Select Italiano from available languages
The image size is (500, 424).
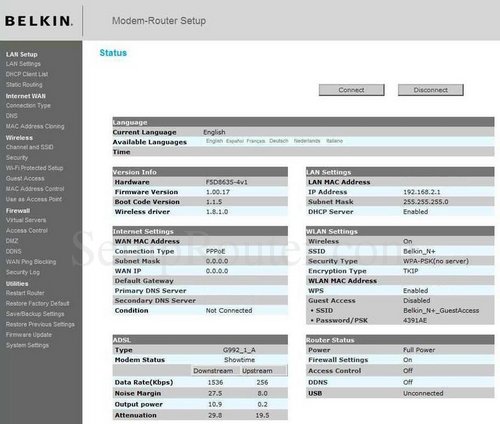334,141
